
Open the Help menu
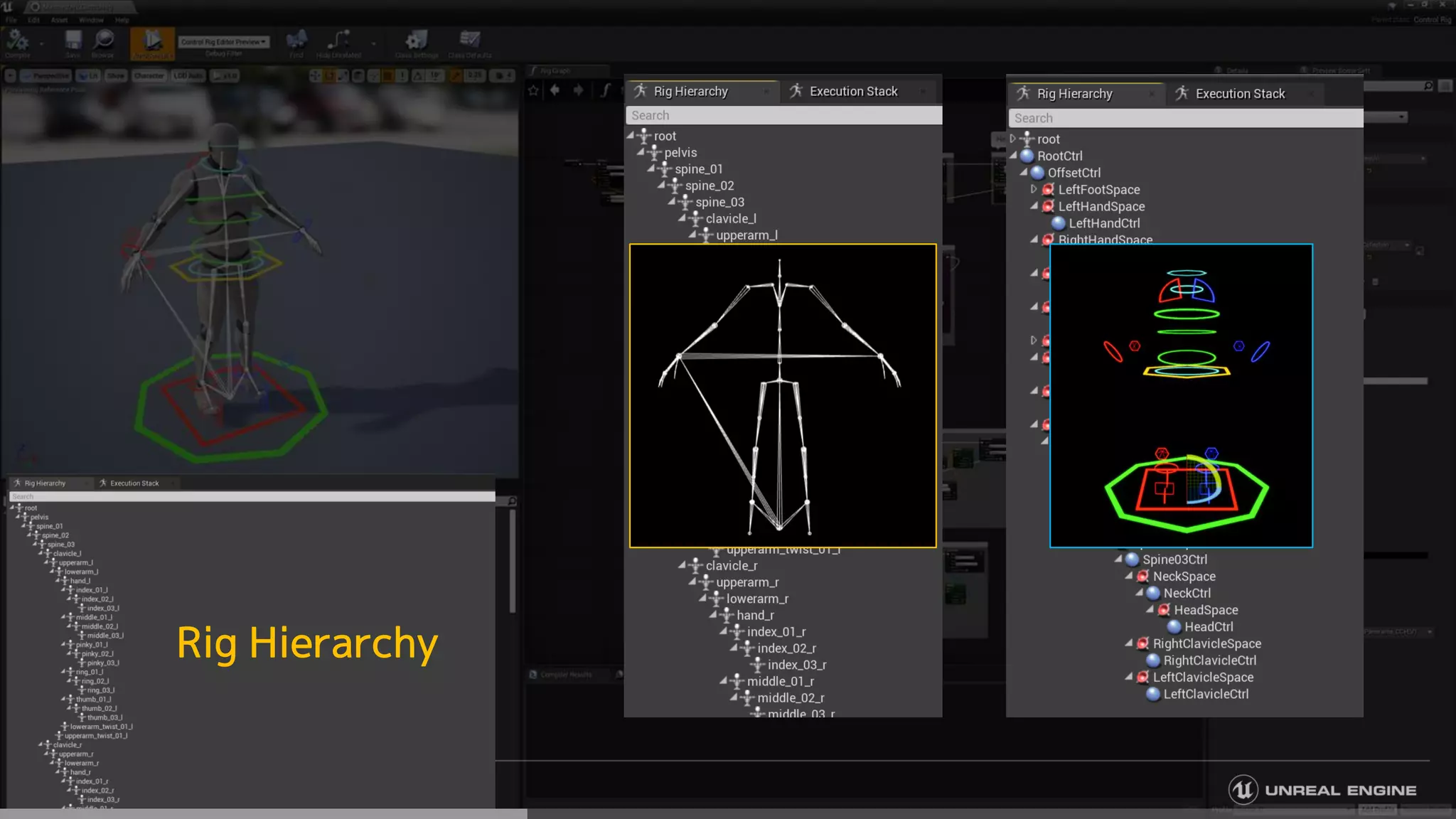(x=122, y=20)
